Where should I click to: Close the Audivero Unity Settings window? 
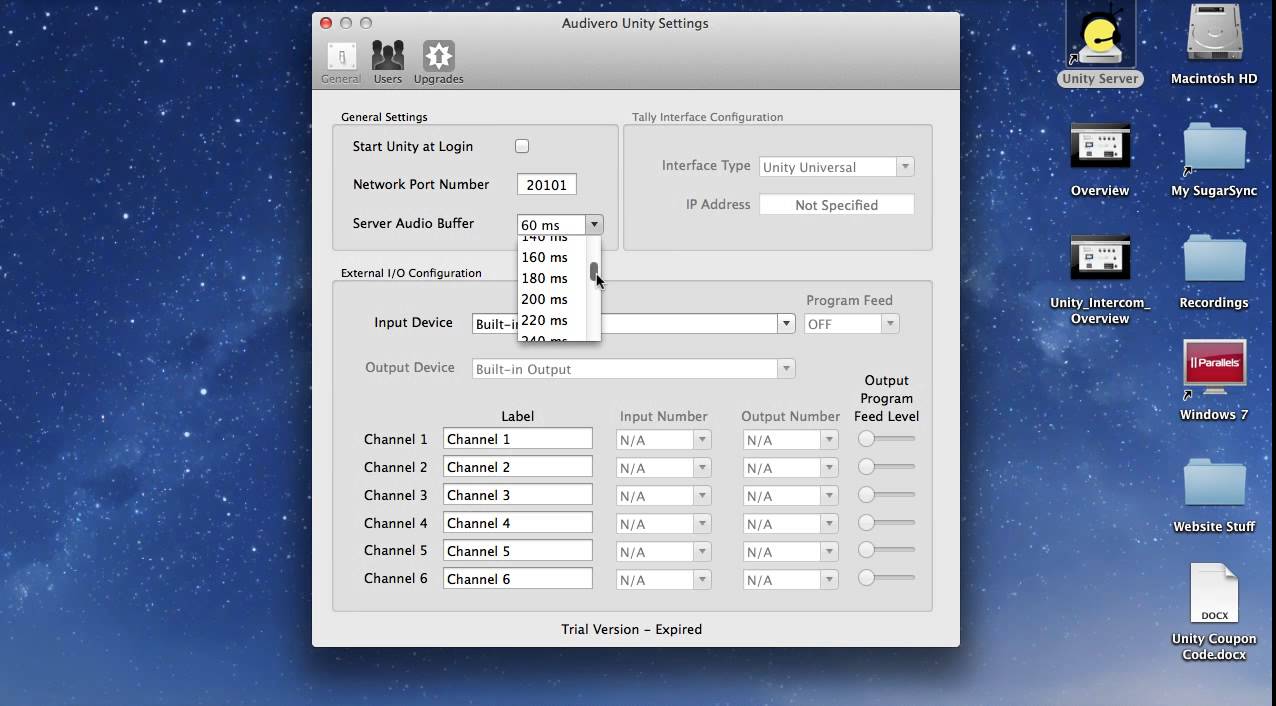[x=326, y=23]
